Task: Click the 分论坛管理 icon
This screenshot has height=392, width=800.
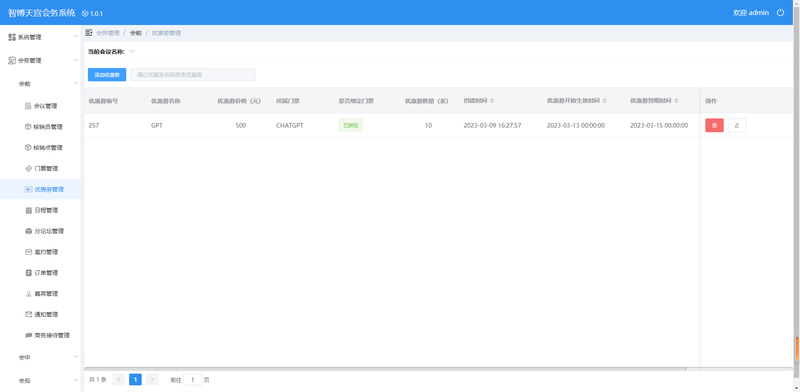Action: 28,231
